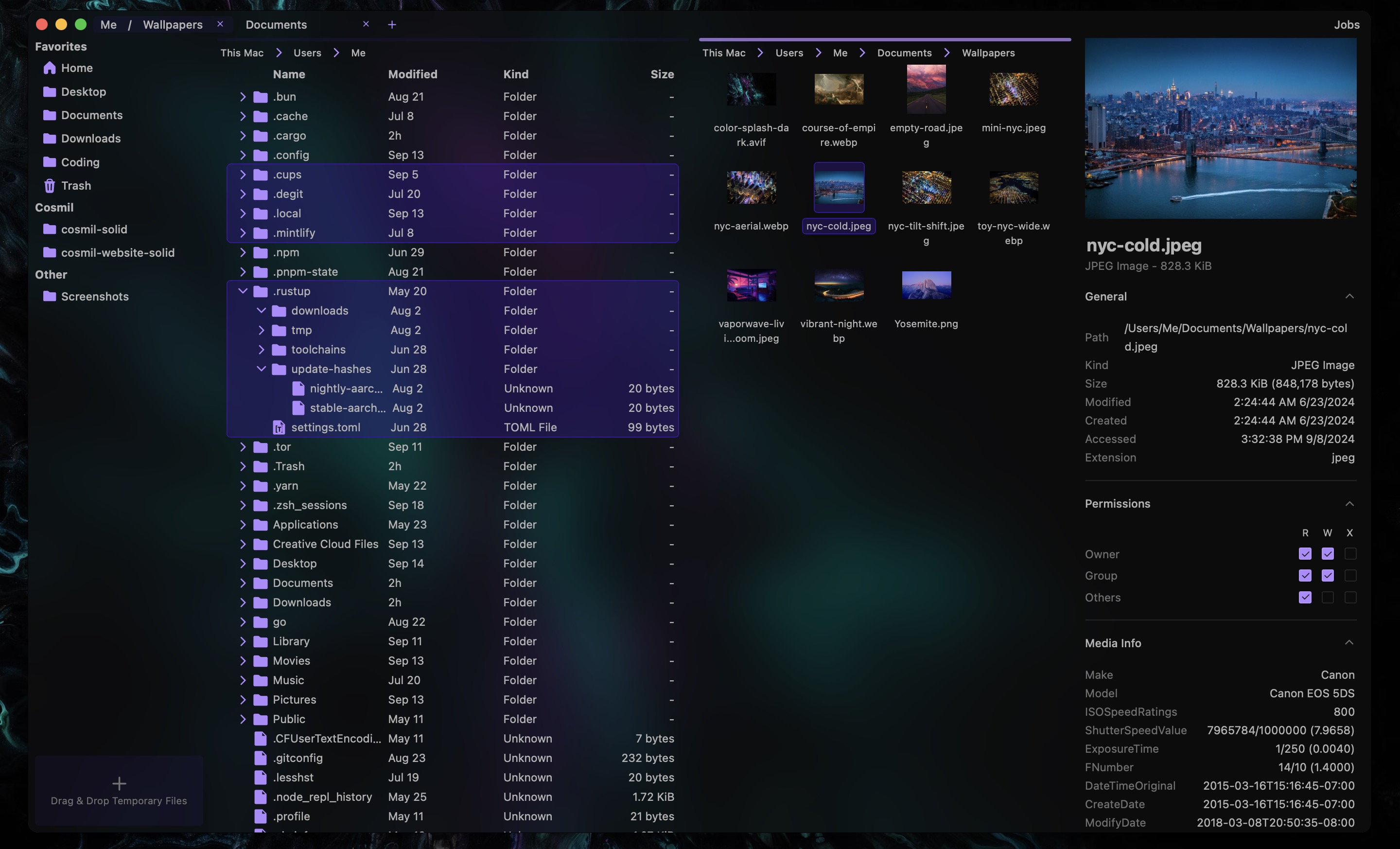Click the cosmil-solid folder icon

pyautogui.click(x=50, y=230)
